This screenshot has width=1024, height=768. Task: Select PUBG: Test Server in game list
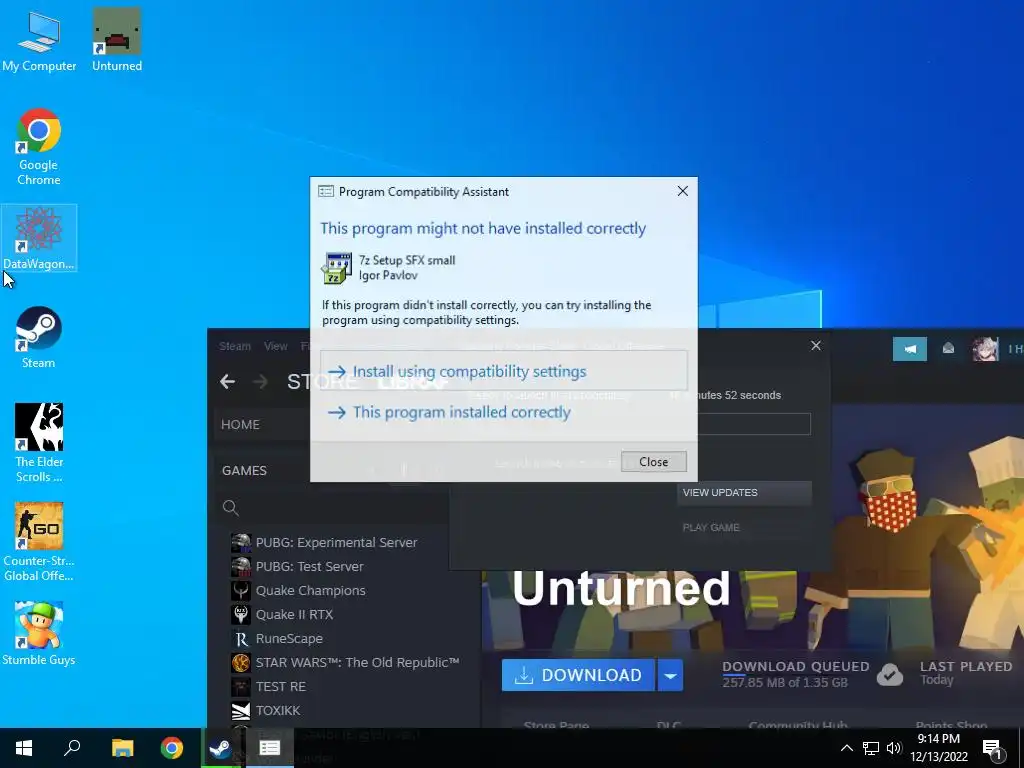[x=309, y=566]
